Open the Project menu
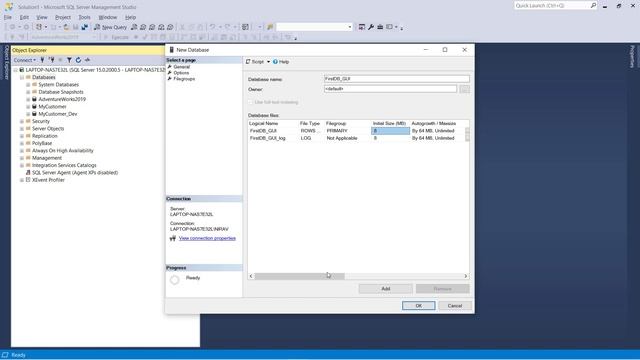Viewport: 640px width, 360px height. (63, 17)
